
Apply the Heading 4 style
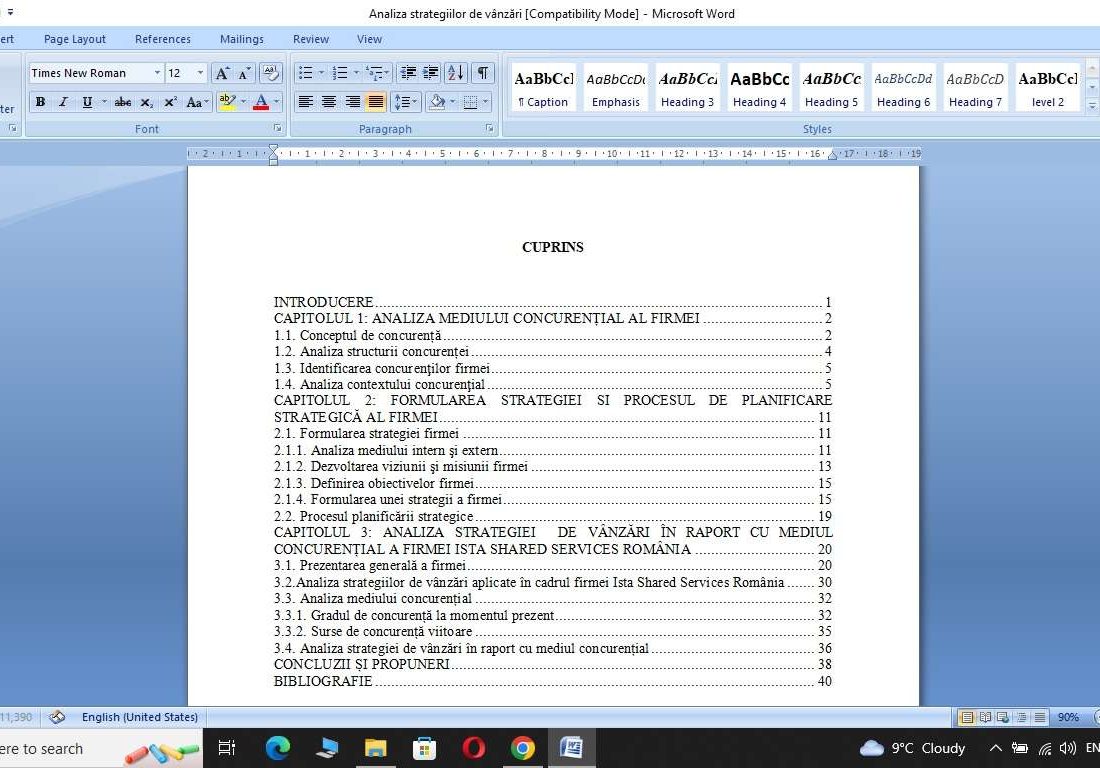[x=759, y=88]
